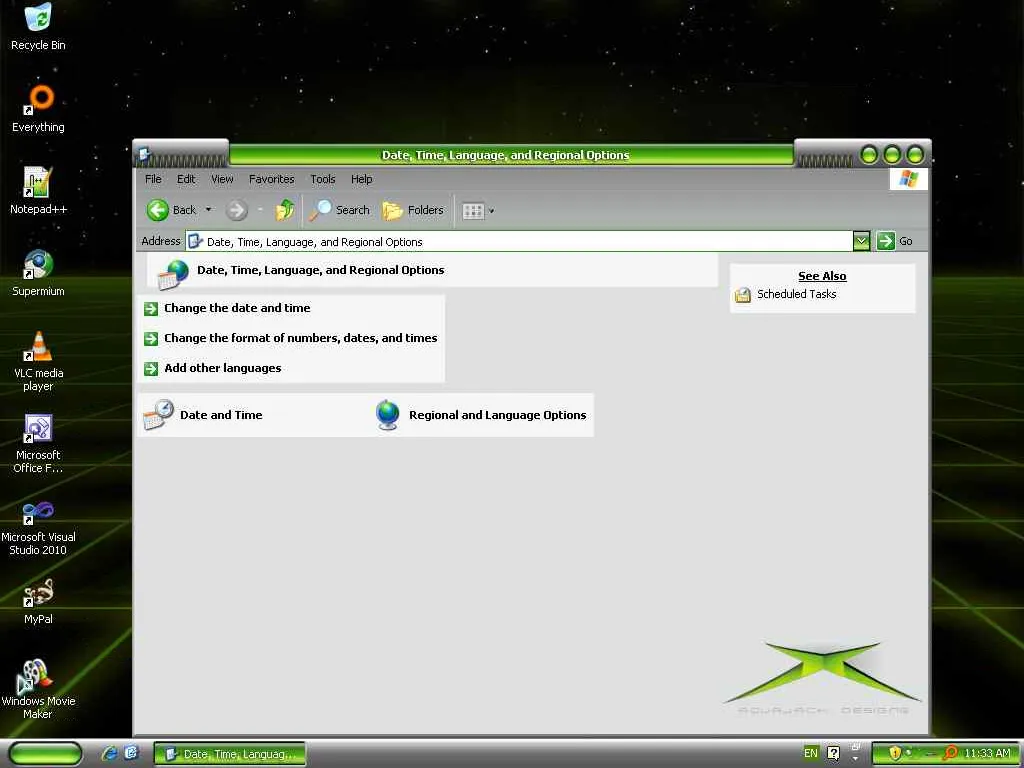Viewport: 1024px width, 768px height.
Task: Open the Tools menu
Action: point(323,179)
